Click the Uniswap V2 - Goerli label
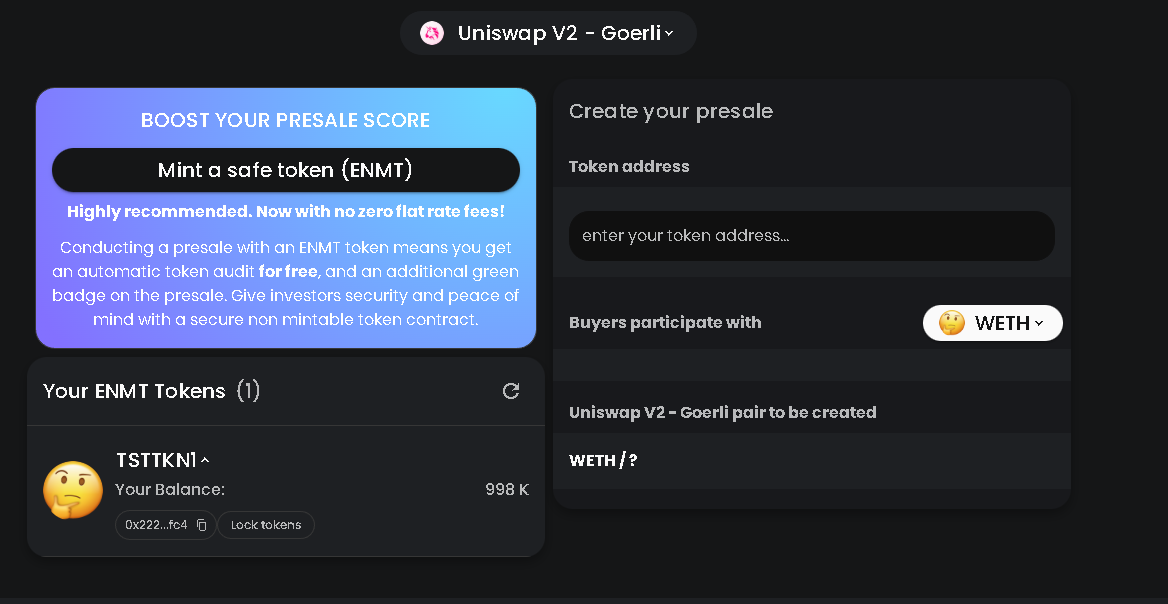The height and width of the screenshot is (604, 1168). 559,33
